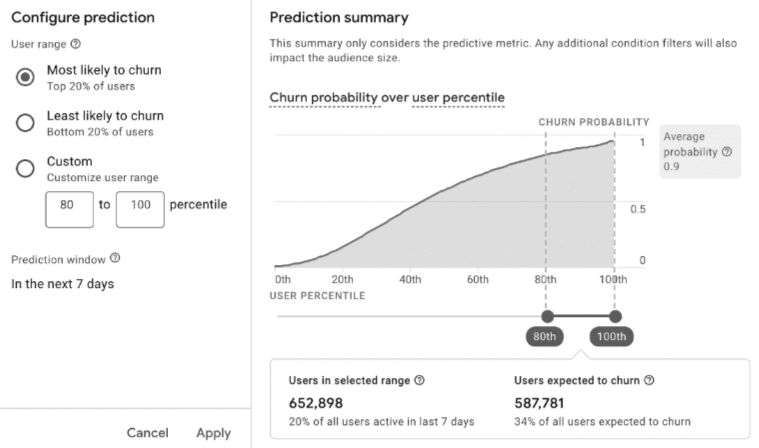Click the churn curve end point at 100th
The height and width of the screenshot is (448, 759).
coord(613,142)
